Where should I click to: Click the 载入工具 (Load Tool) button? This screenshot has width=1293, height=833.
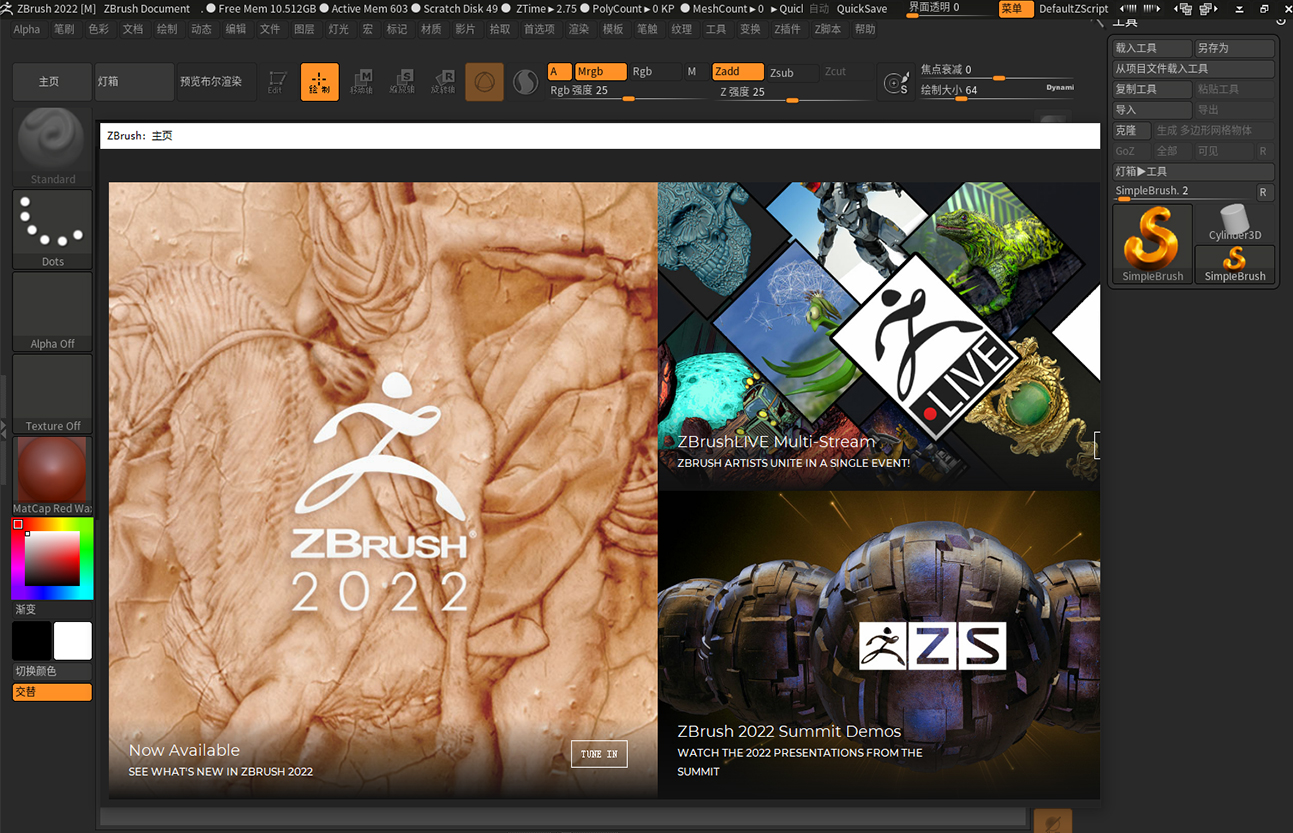pyautogui.click(x=1152, y=48)
